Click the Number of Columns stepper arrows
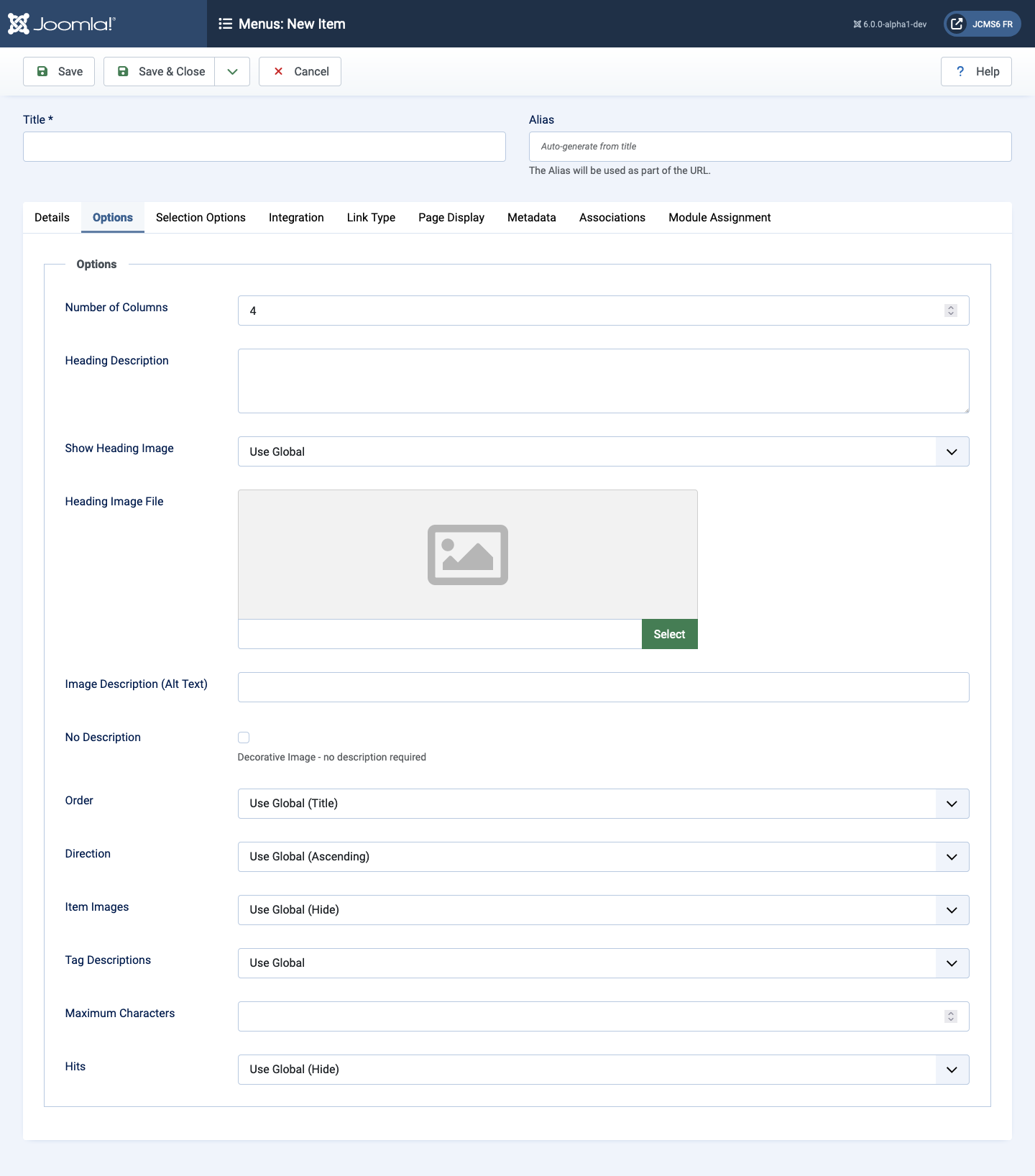 pyautogui.click(x=951, y=311)
